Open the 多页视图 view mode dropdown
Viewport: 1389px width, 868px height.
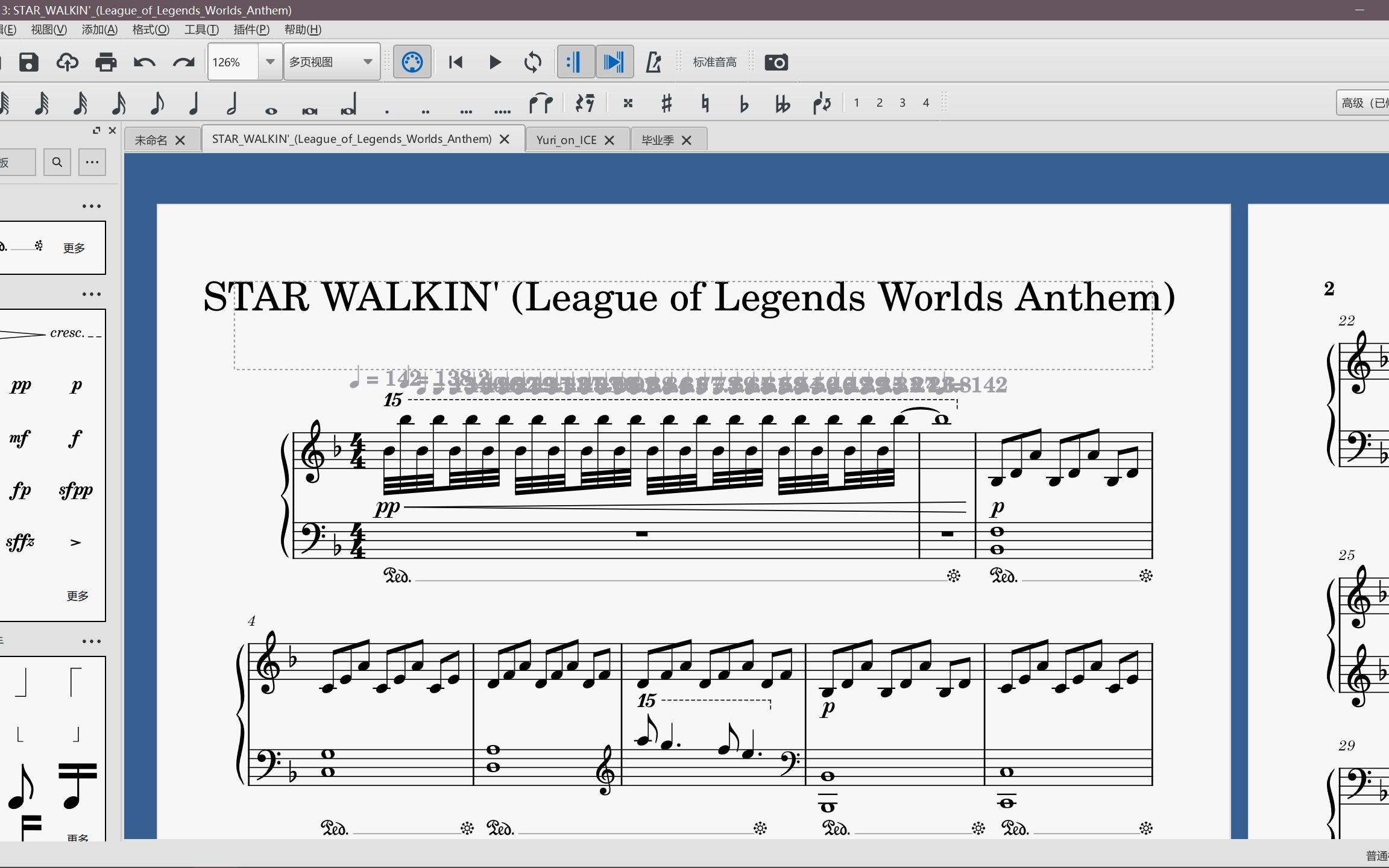(x=332, y=62)
